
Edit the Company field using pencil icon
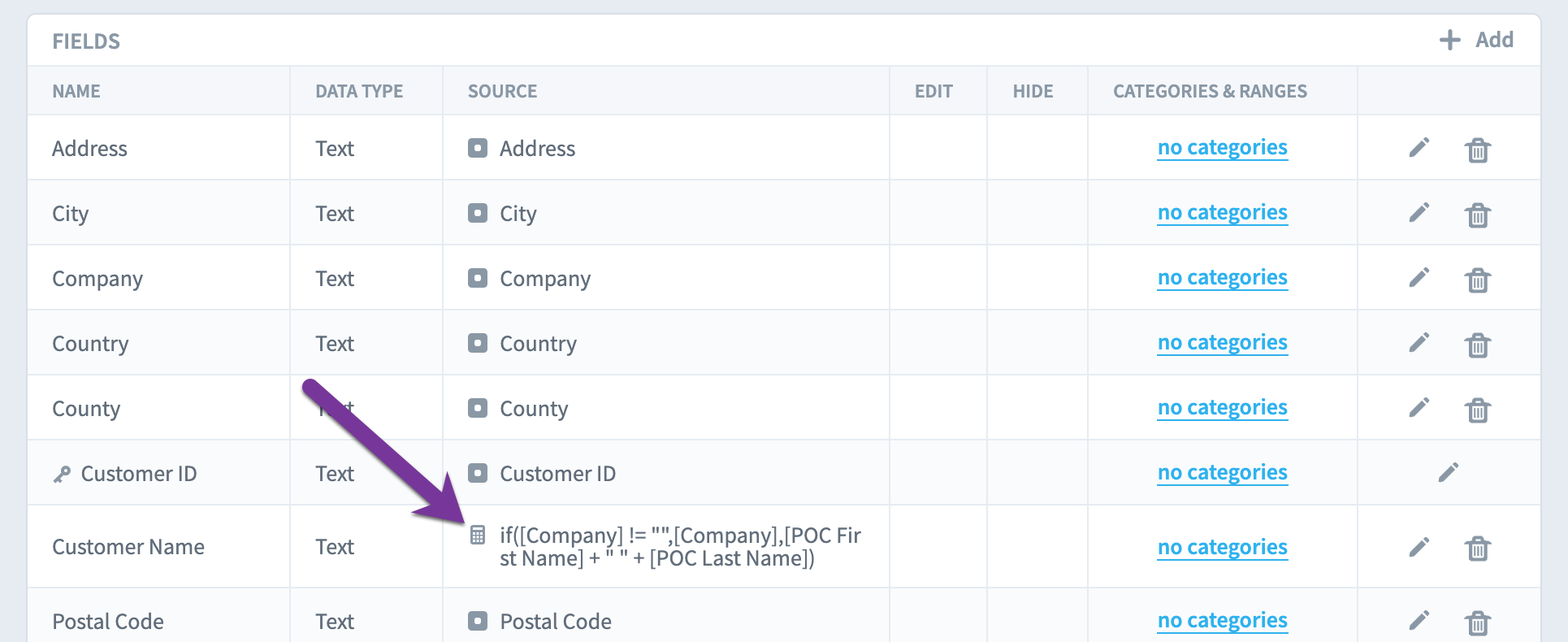[x=1419, y=277]
